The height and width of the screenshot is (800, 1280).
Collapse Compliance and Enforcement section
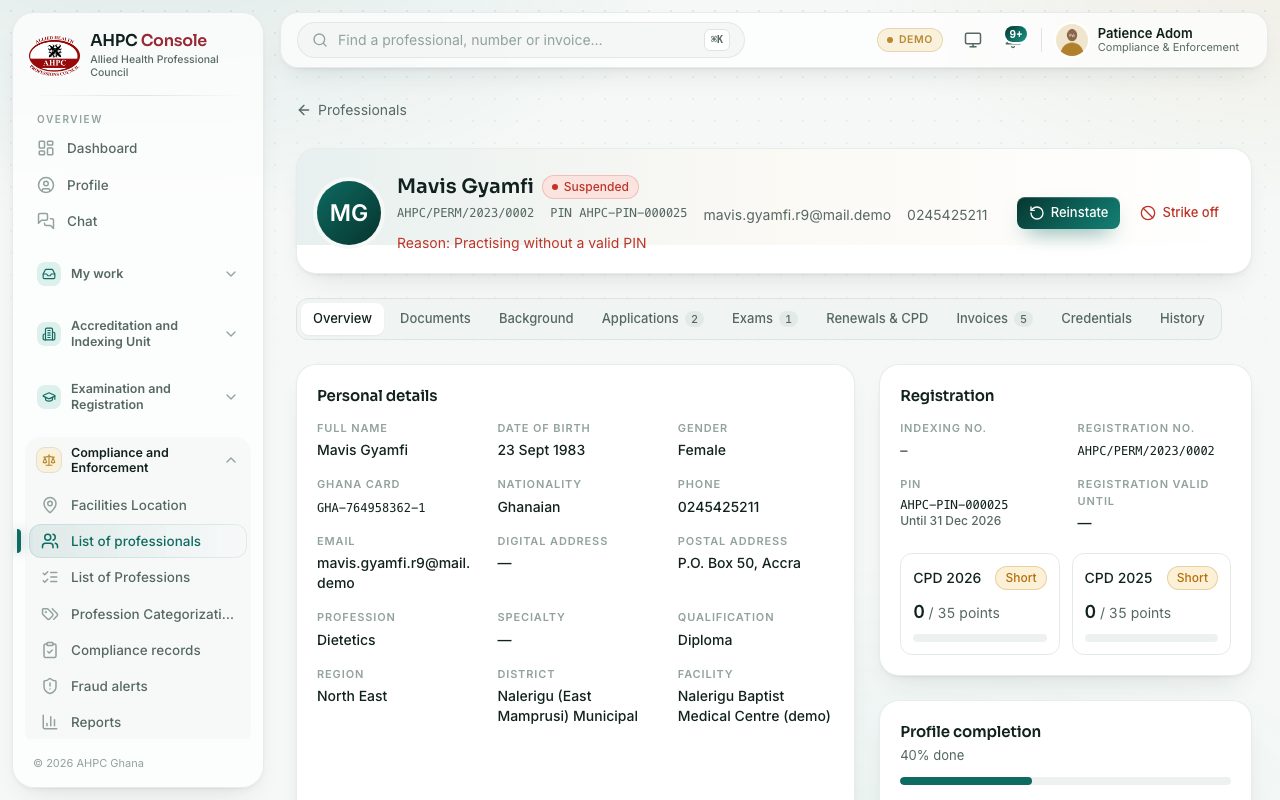[x=138, y=460]
